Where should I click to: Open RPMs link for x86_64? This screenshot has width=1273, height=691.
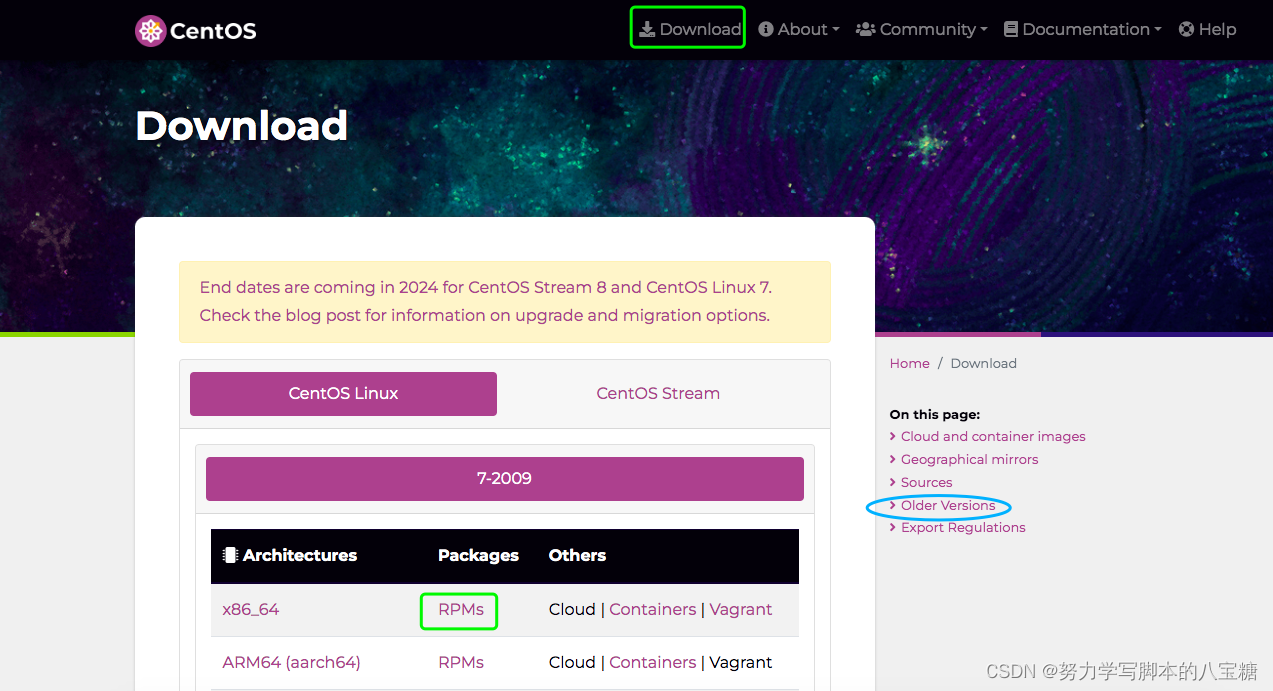461,609
